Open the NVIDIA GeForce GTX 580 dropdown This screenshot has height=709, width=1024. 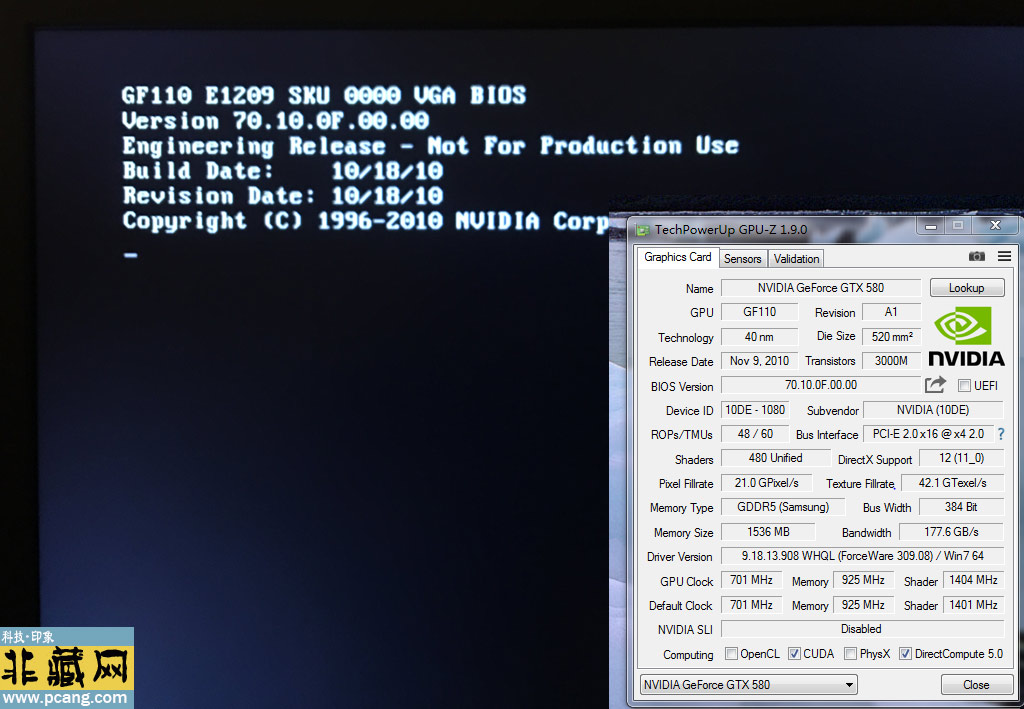click(x=748, y=684)
